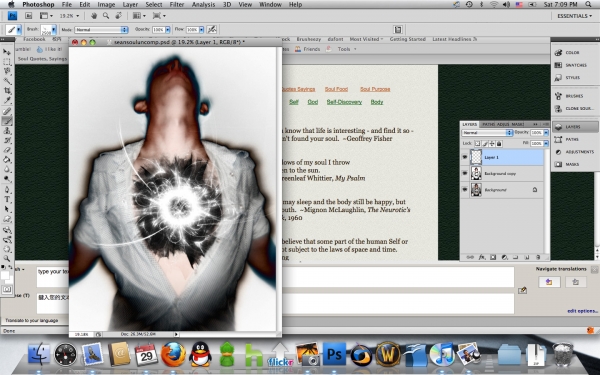600x375 pixels.
Task: Open the Flow slider dropdown
Action: 201,29
